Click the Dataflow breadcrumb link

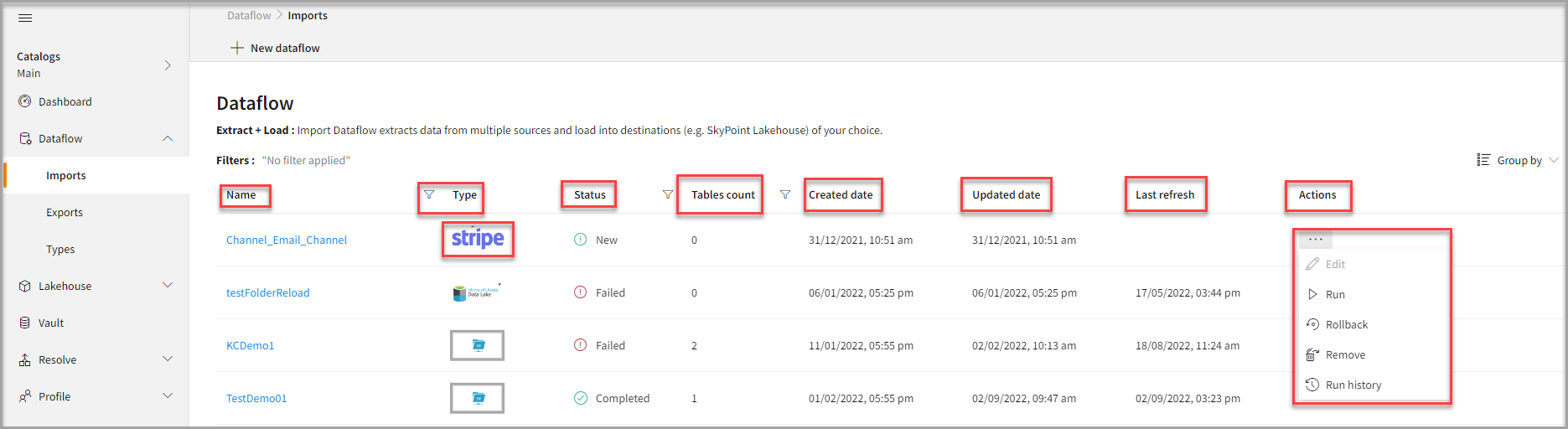point(249,15)
